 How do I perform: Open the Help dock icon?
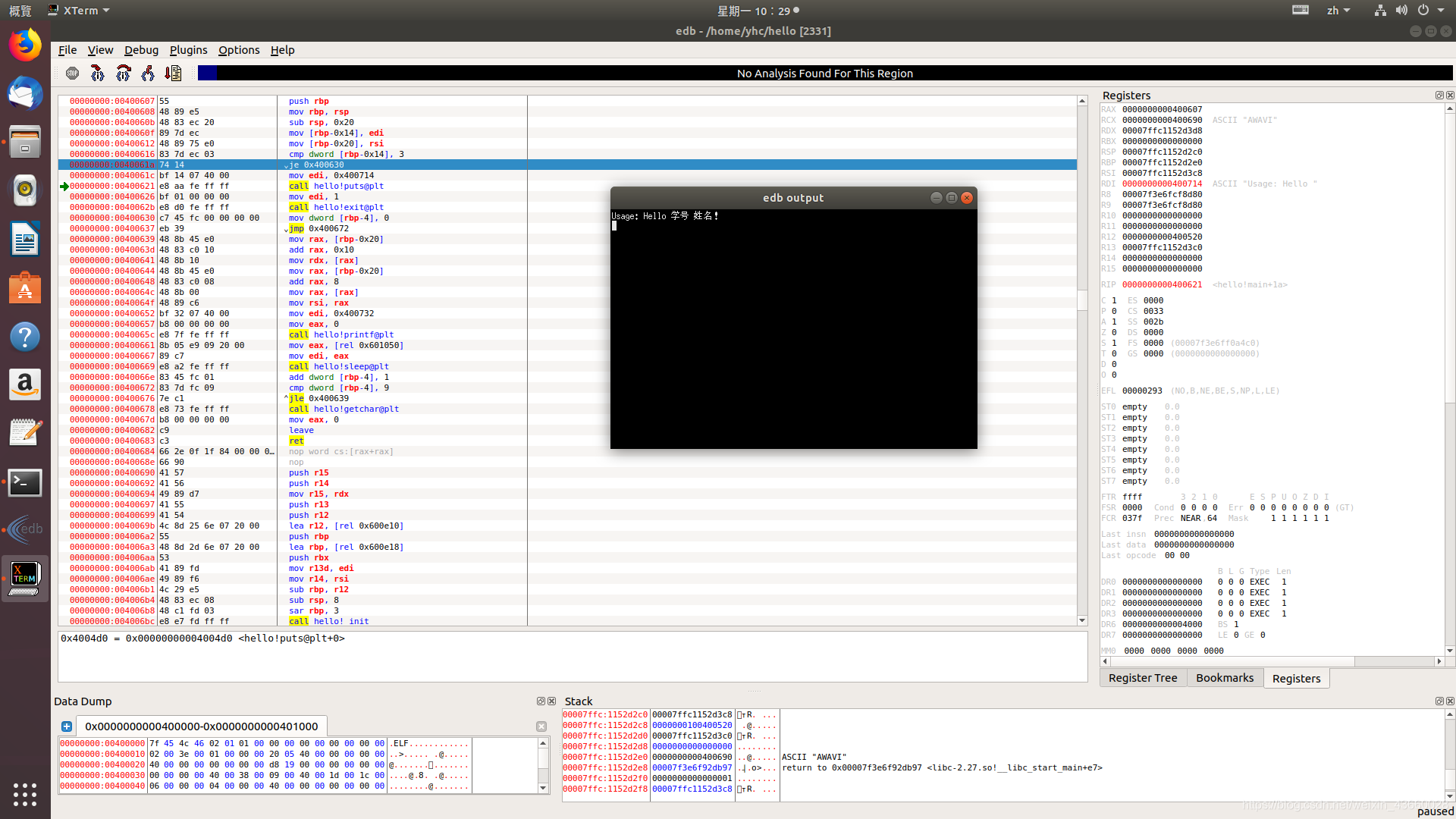tap(25, 336)
